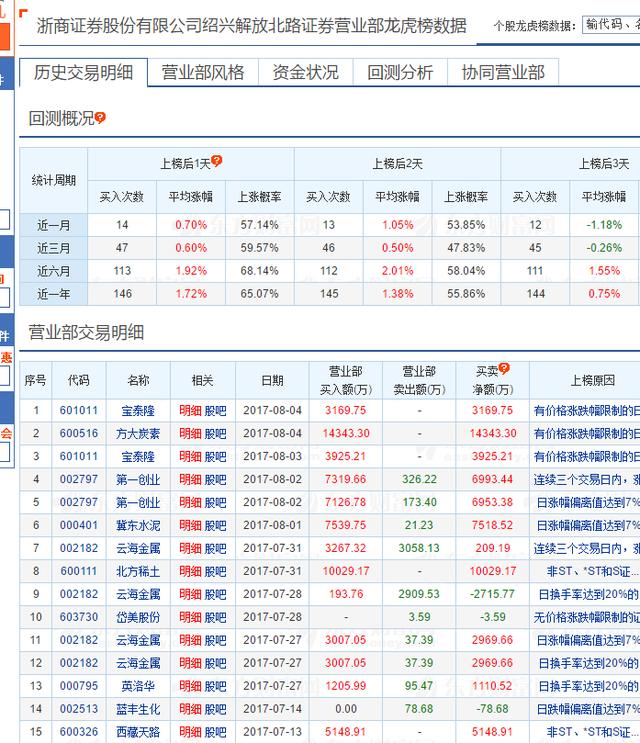Open the 资金状况 tab

coord(306,72)
